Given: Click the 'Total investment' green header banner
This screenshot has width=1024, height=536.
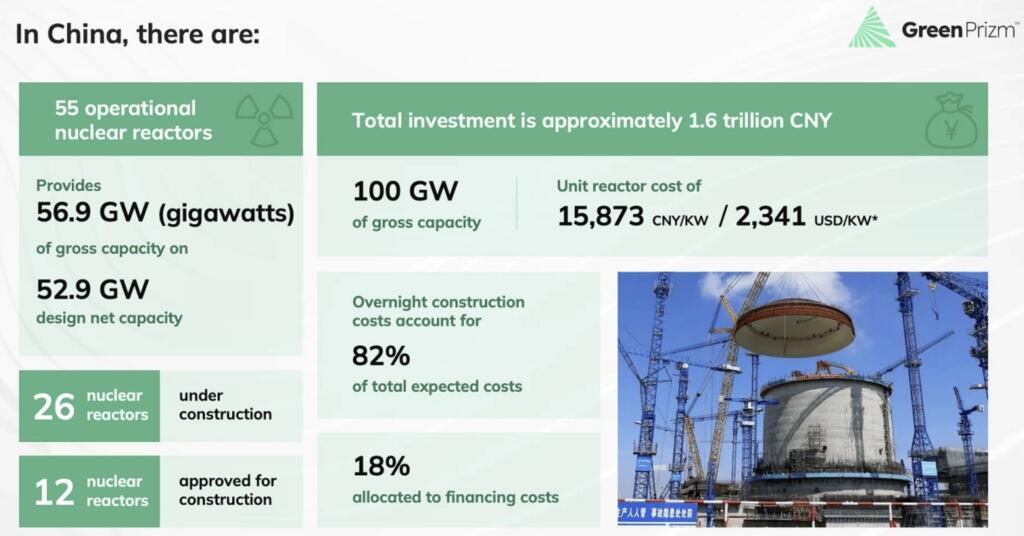Looking at the screenshot, I should click(592, 121).
